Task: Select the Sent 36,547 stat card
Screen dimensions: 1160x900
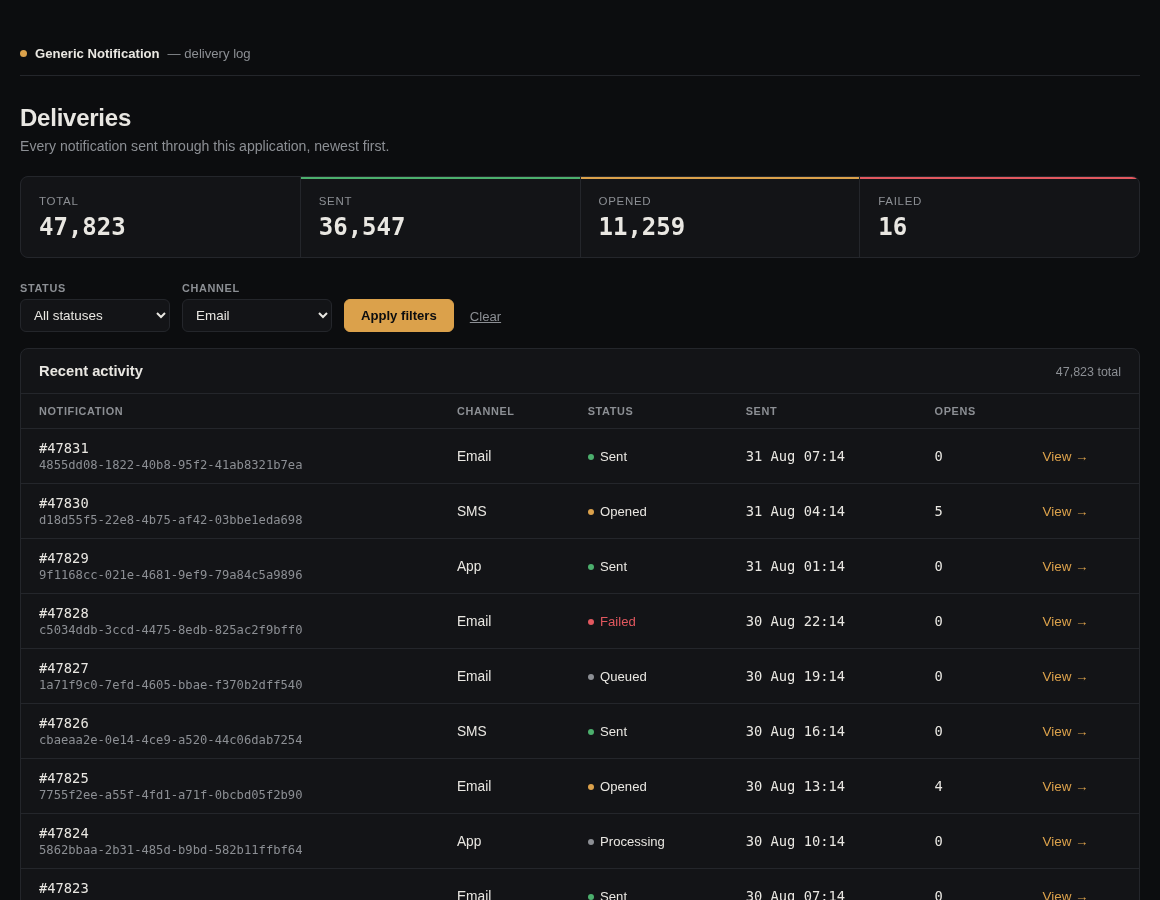Action: pos(440,217)
